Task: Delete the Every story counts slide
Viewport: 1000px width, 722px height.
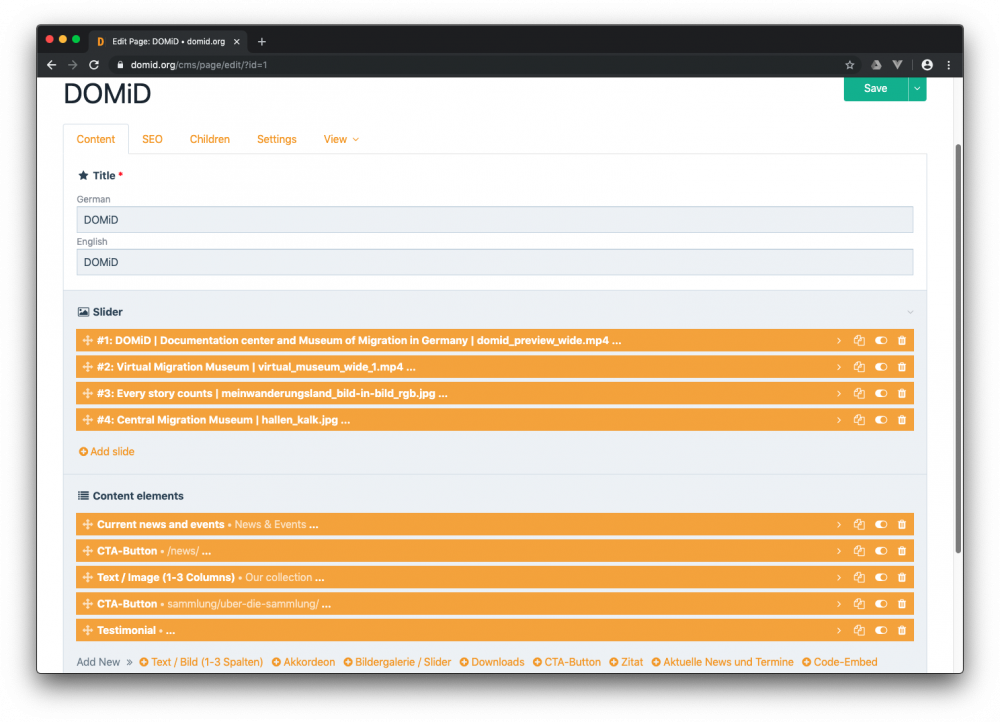Action: tap(901, 393)
